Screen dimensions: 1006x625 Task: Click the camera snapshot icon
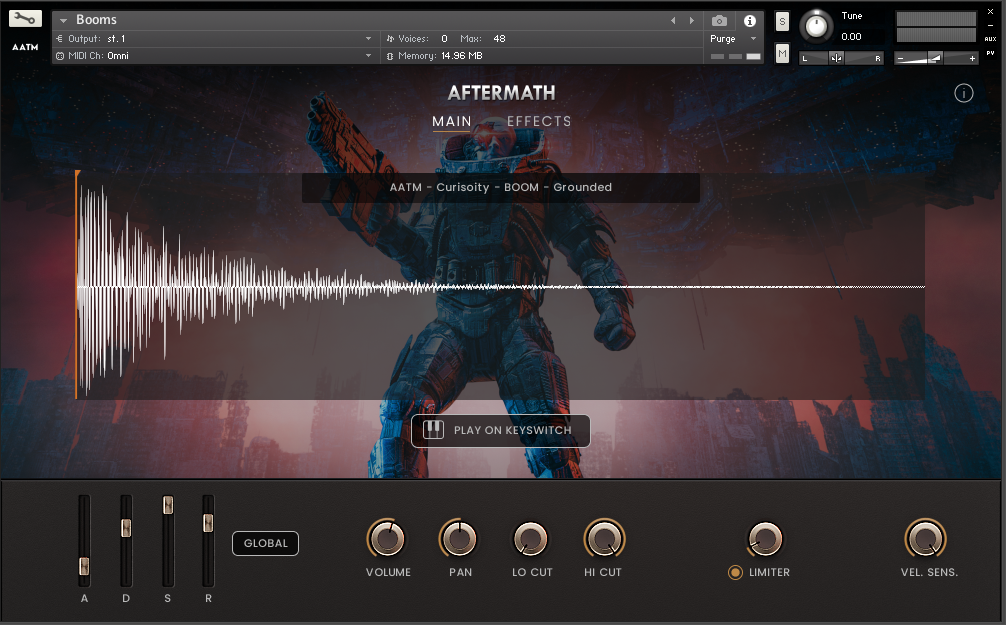(719, 20)
